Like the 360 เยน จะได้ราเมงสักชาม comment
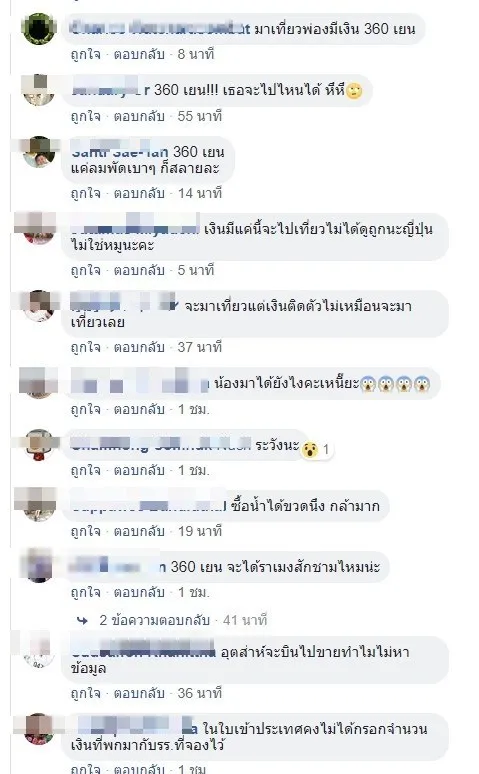Viewport: 479px width, 774px height. pyautogui.click(x=85, y=592)
